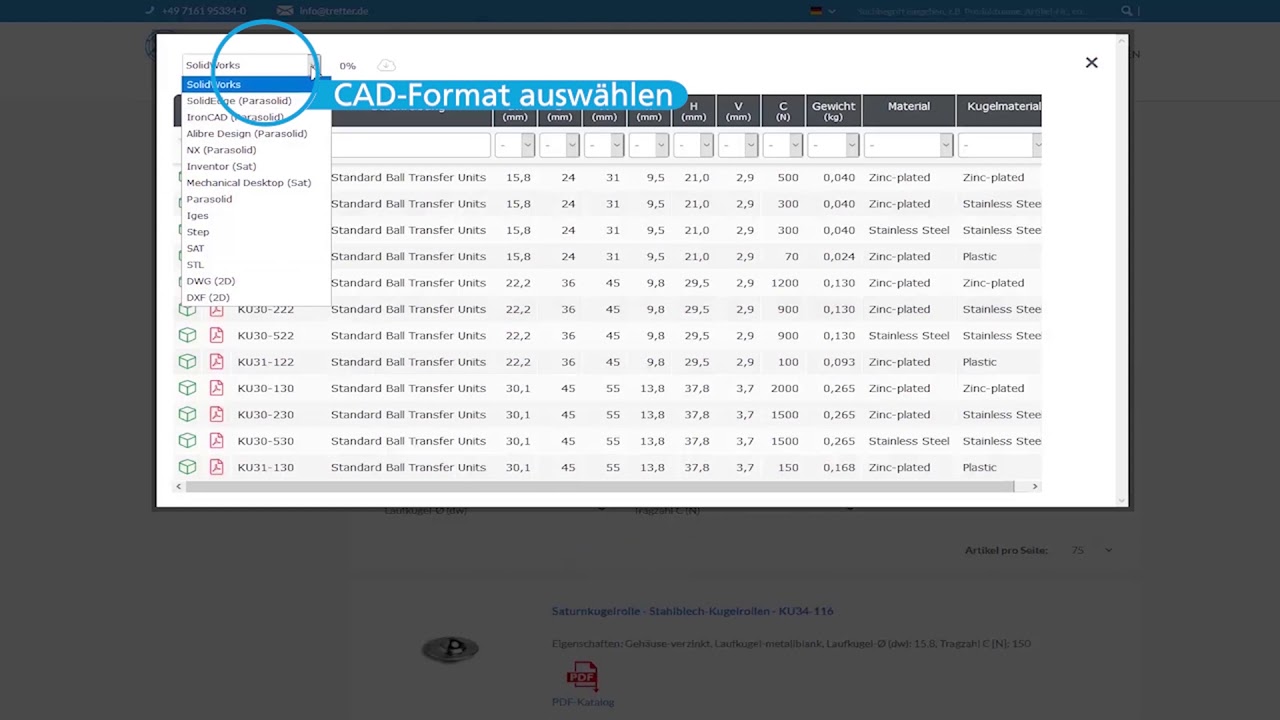Sort by the C (N) column header
This screenshot has width=1280, height=720.
click(x=783, y=111)
